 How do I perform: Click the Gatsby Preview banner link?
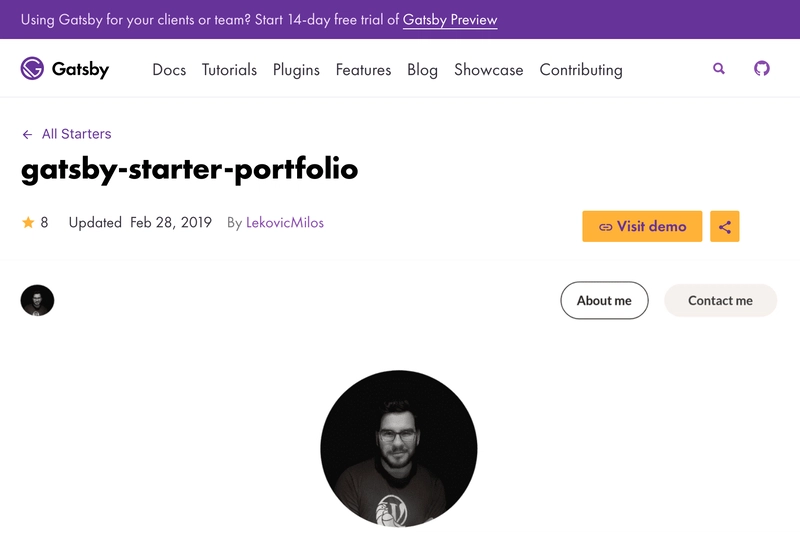(x=450, y=20)
